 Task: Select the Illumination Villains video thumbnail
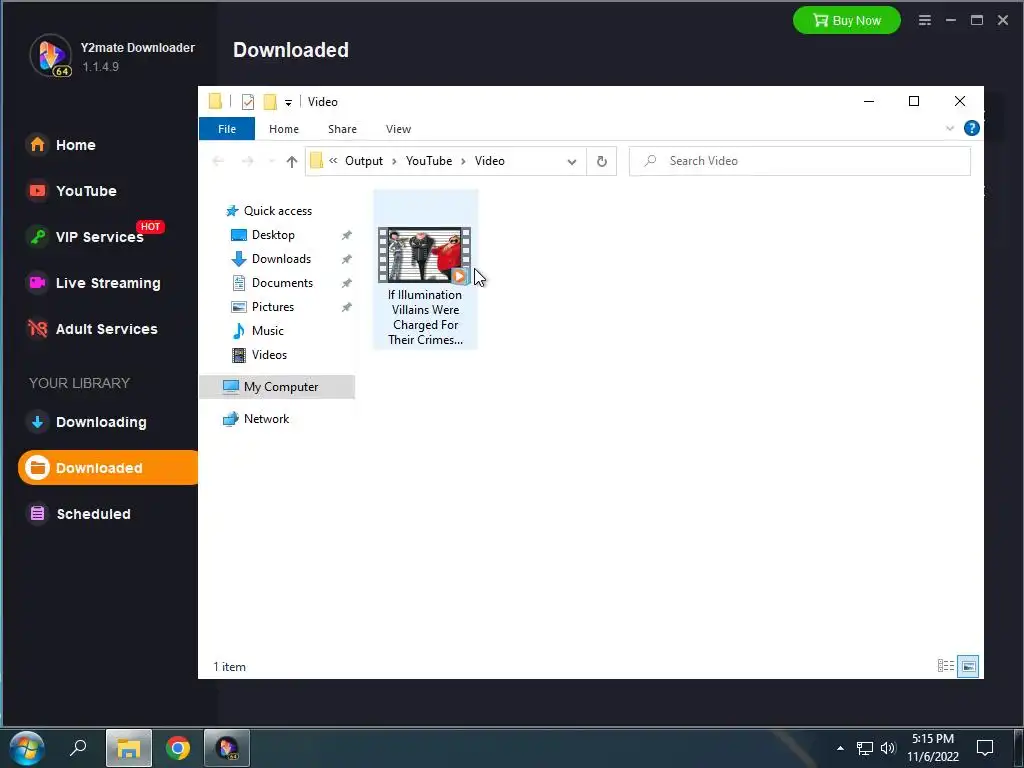click(424, 255)
